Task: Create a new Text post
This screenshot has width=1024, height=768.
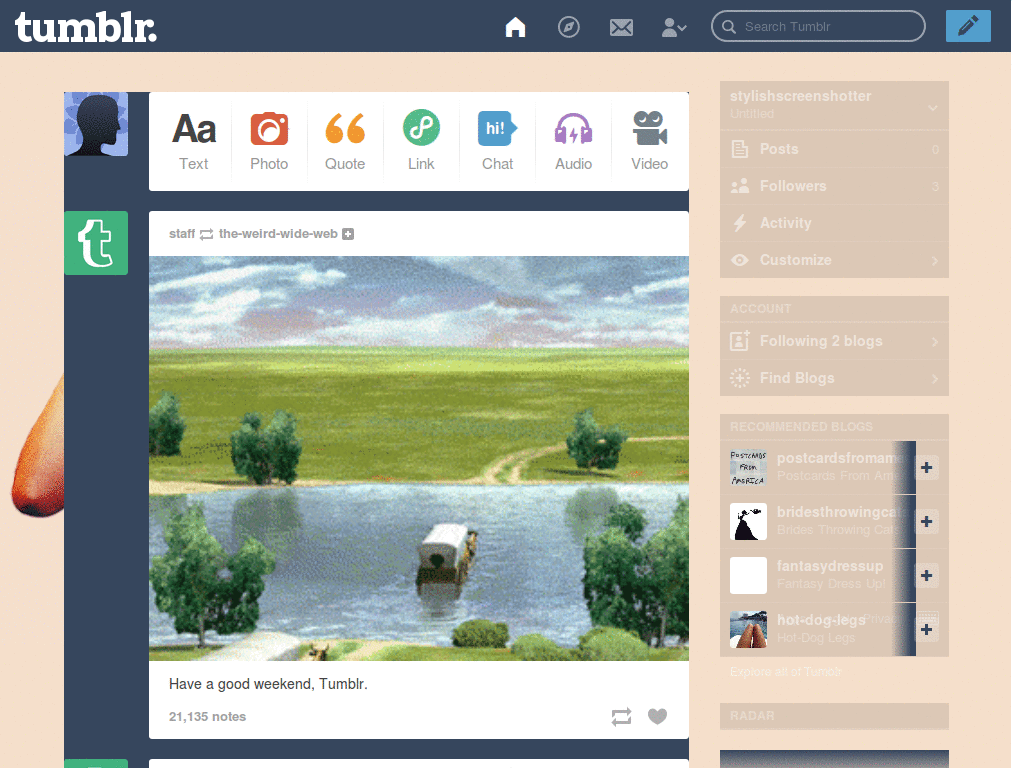Action: [x=194, y=141]
